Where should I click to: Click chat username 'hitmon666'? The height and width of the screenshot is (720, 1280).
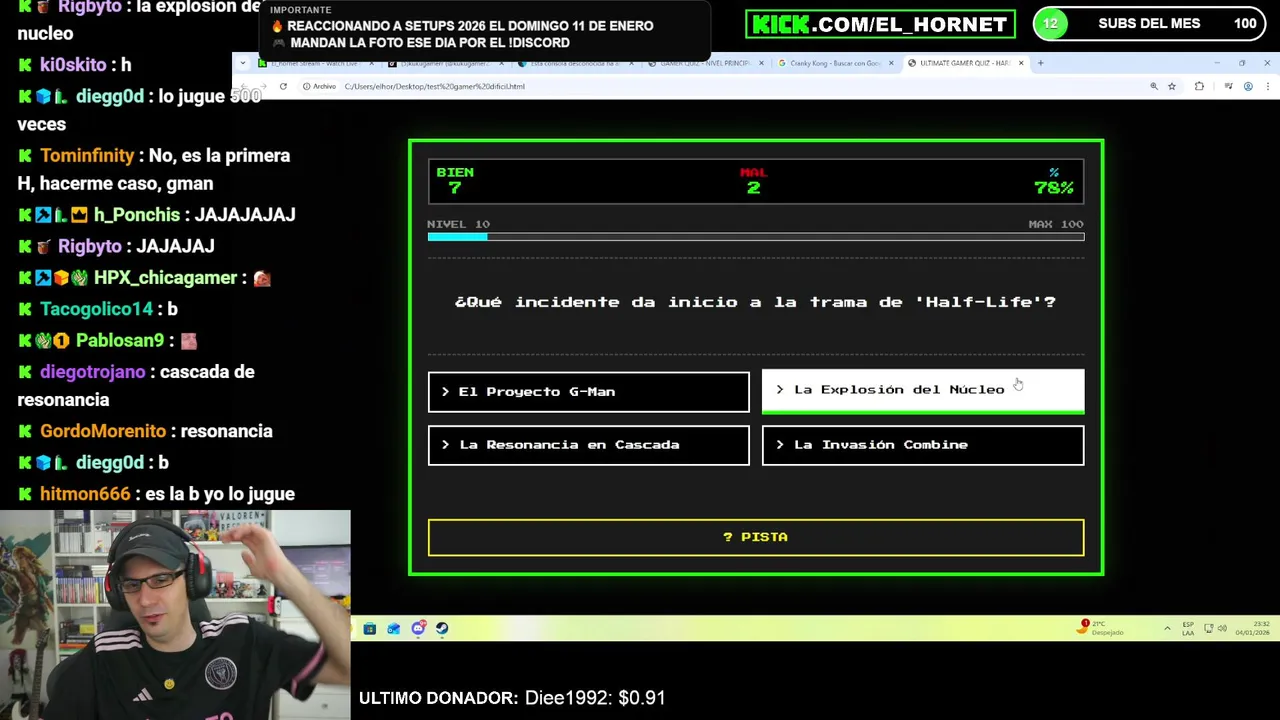[x=85, y=494]
